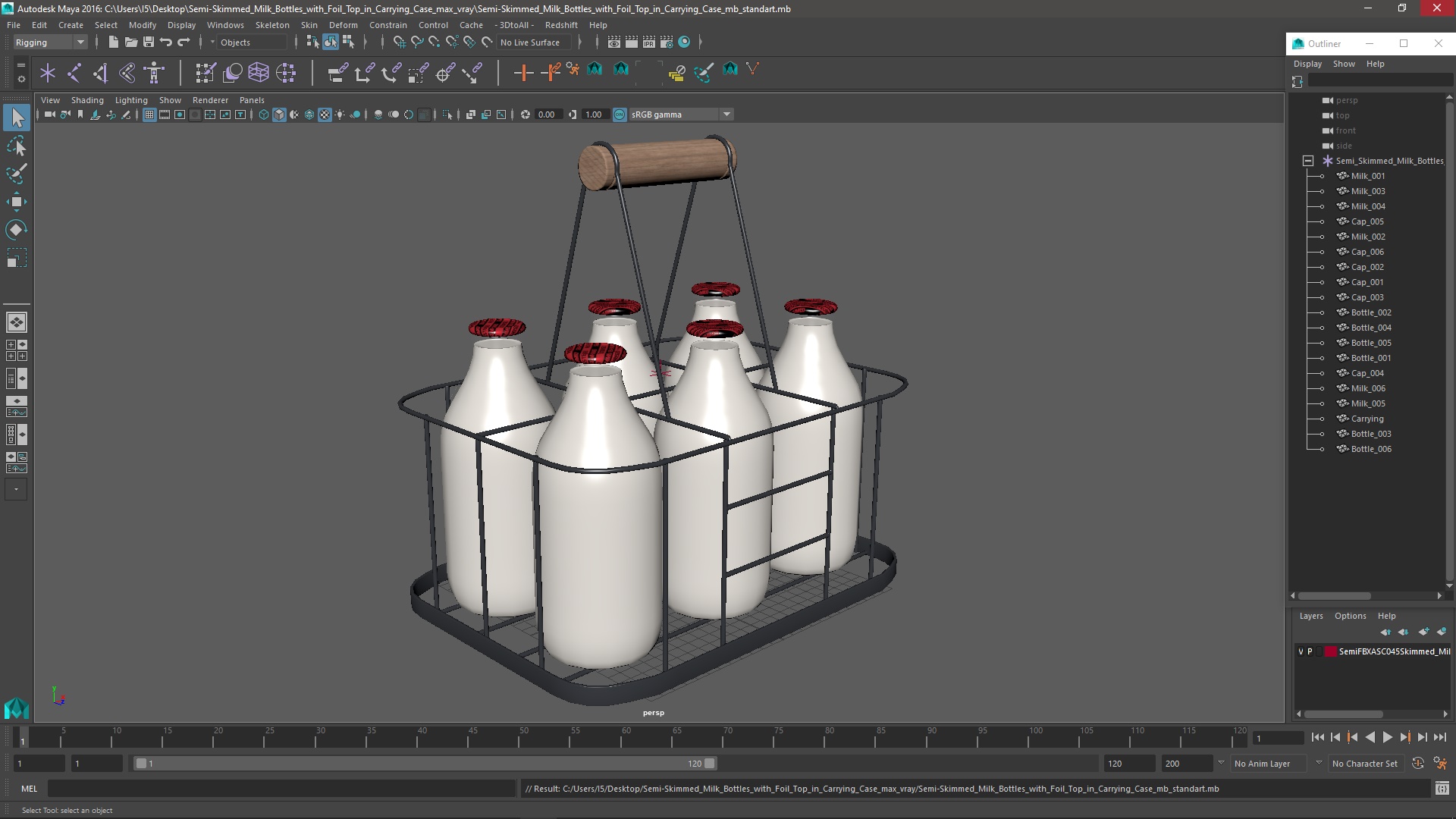Click the Open Scene folder icon
The width and height of the screenshot is (1456, 819).
pyautogui.click(x=130, y=42)
